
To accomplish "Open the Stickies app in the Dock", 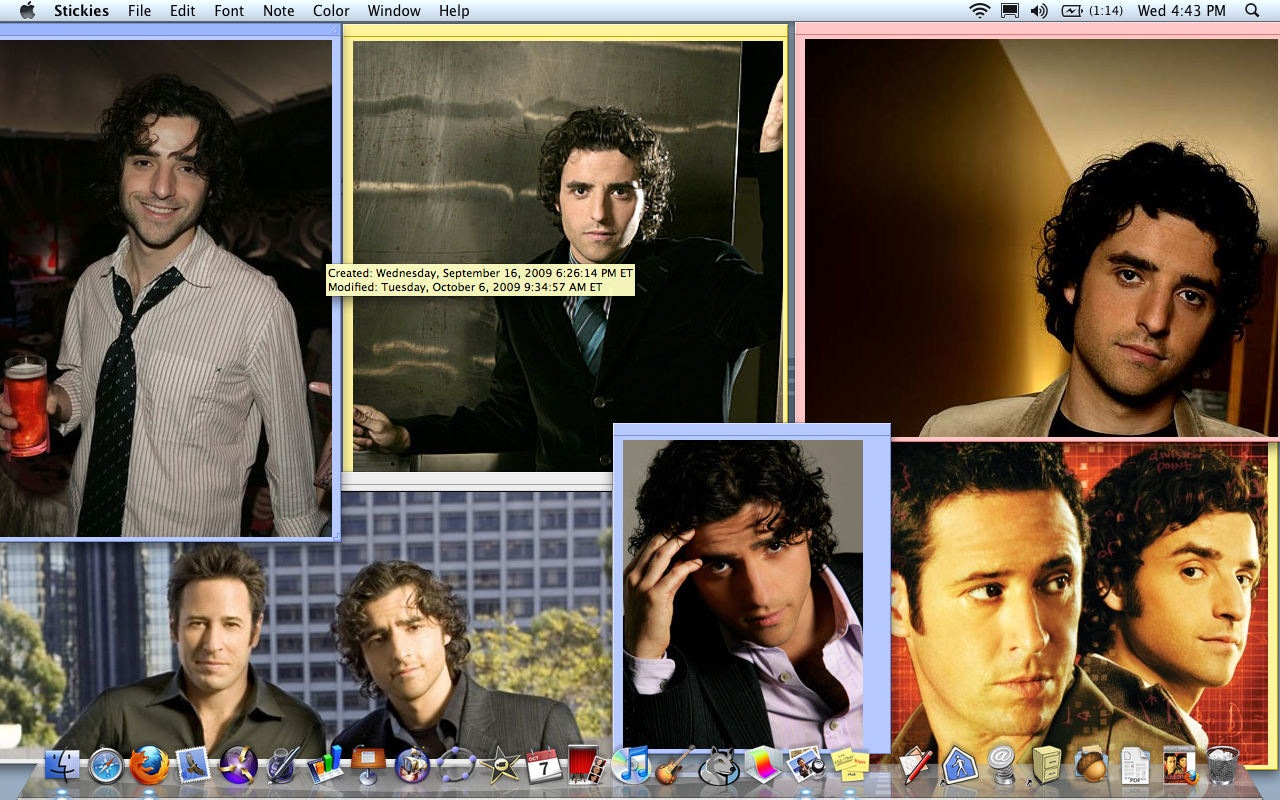I will point(850,766).
